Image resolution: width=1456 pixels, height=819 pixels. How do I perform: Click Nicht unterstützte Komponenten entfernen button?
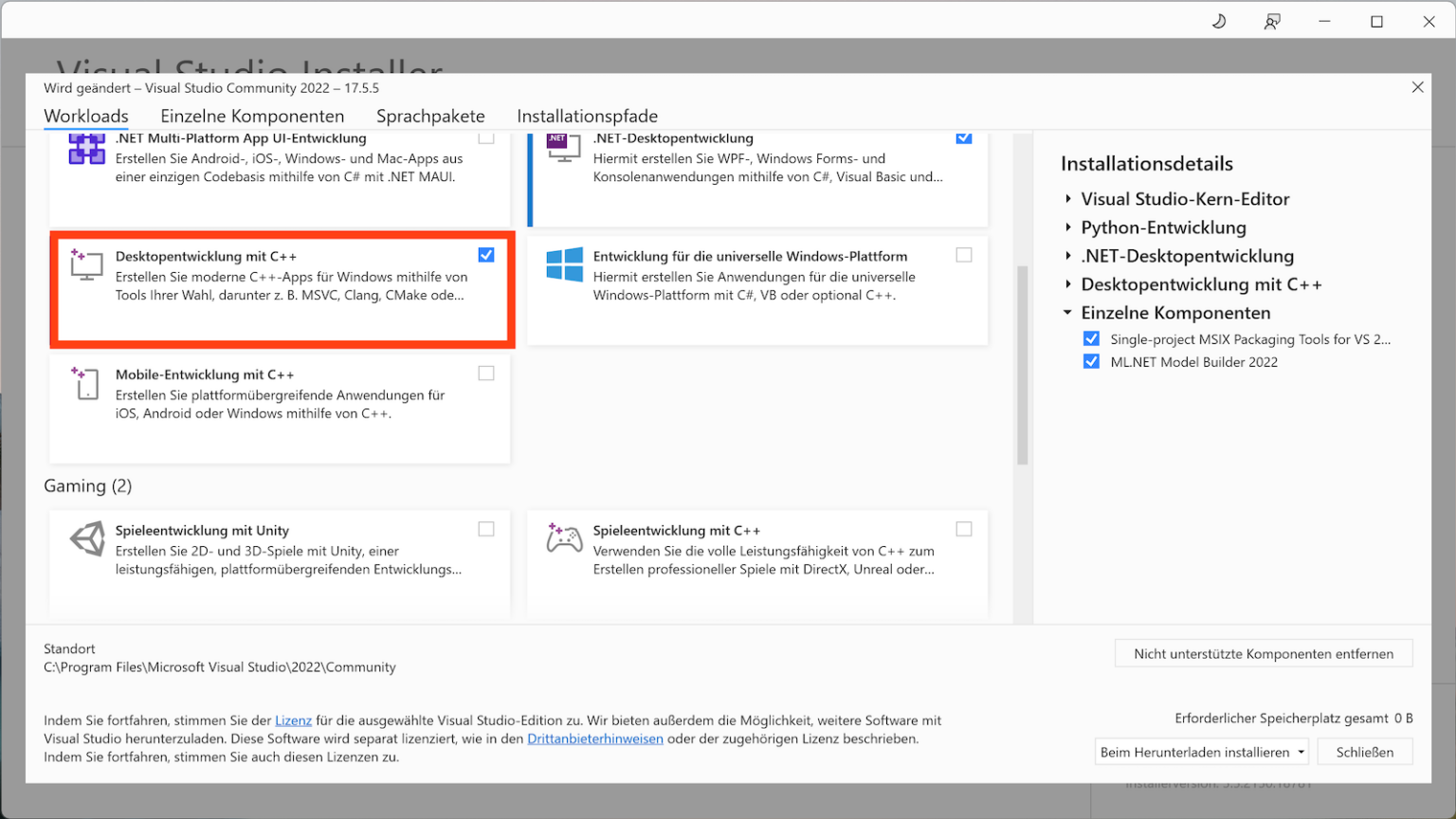pos(1264,654)
